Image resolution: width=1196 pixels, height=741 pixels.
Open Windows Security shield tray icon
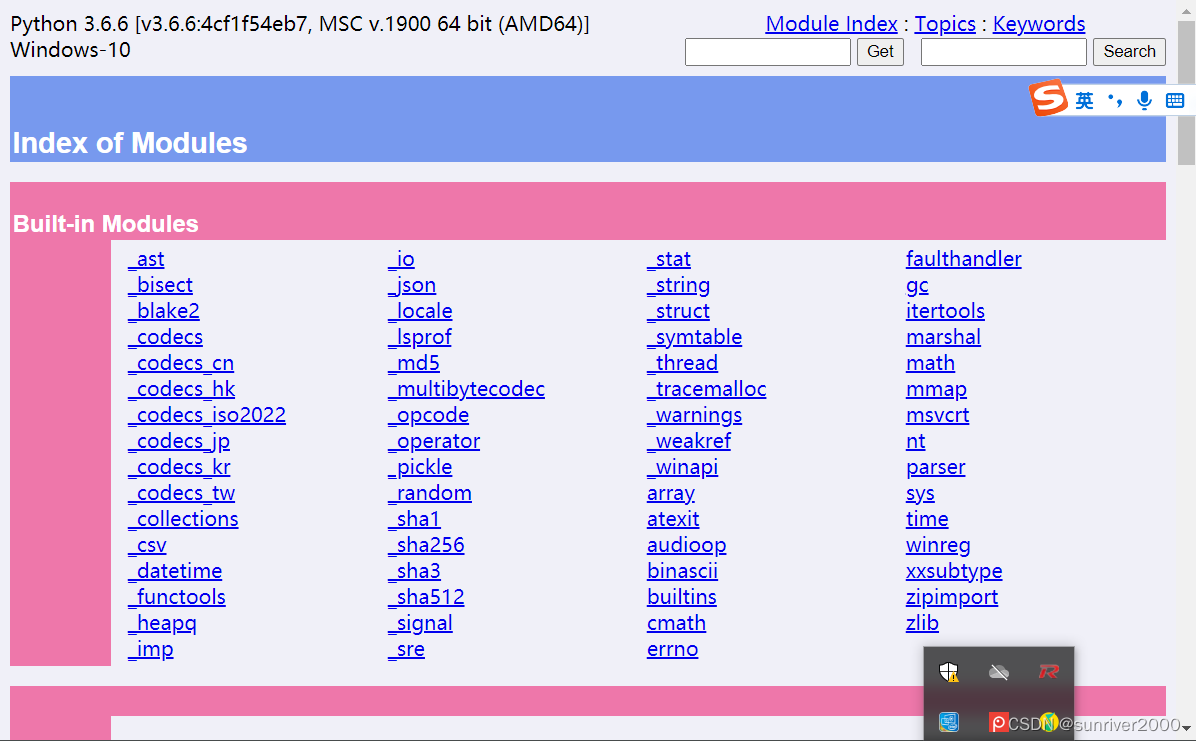point(949,672)
